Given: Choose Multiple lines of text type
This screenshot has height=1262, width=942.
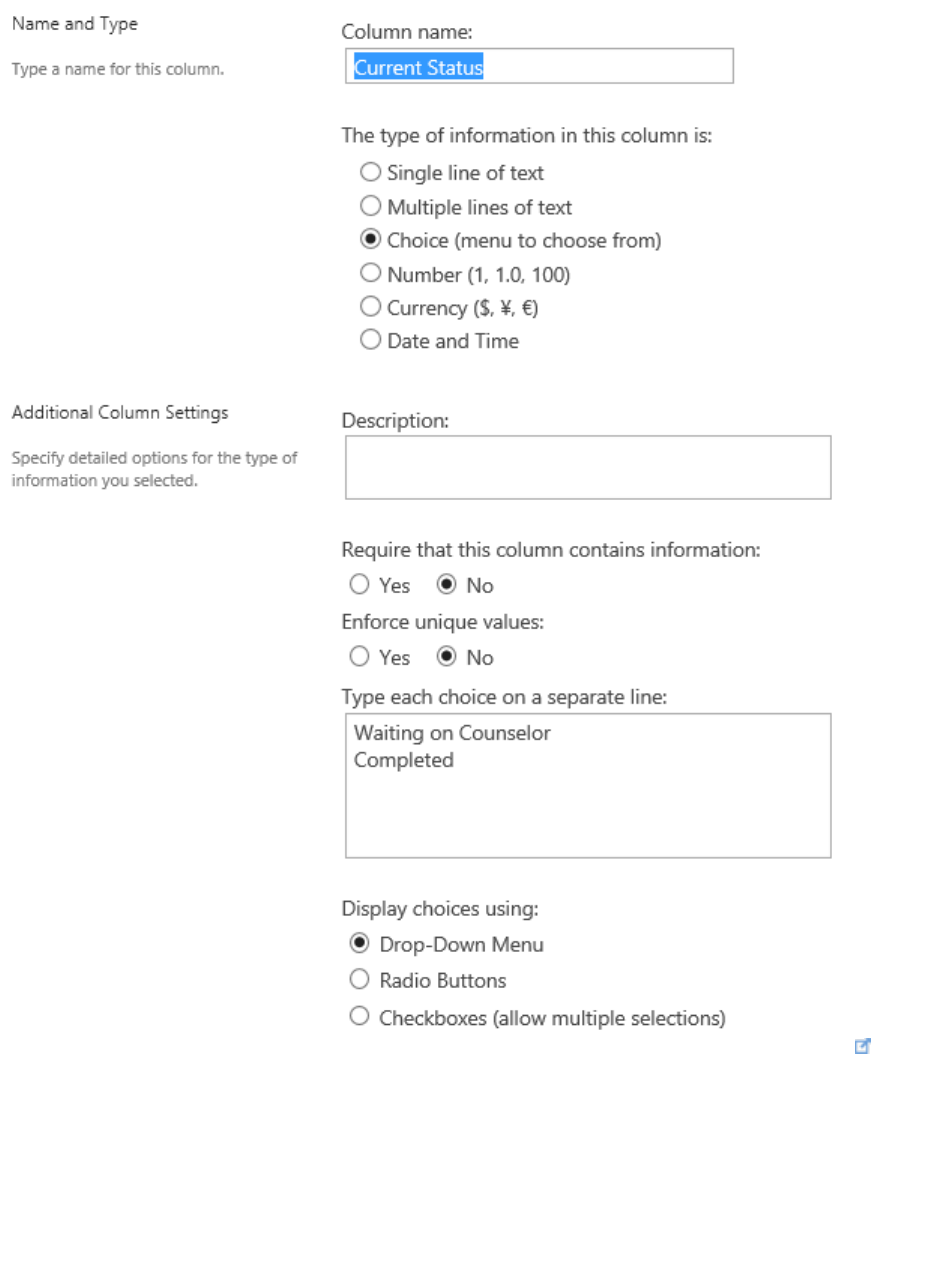Looking at the screenshot, I should click(x=371, y=207).
